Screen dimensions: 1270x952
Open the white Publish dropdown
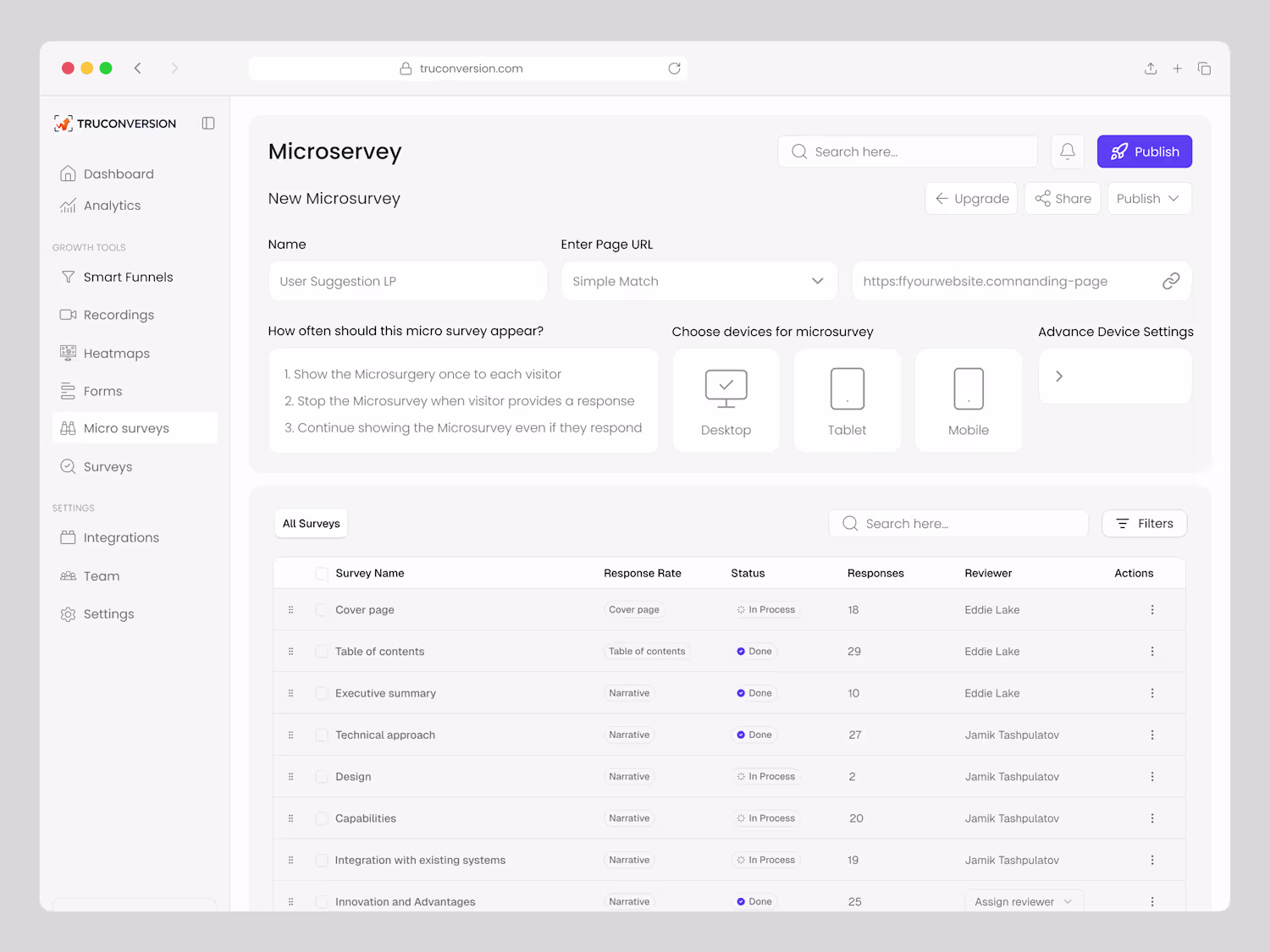pos(1149,198)
